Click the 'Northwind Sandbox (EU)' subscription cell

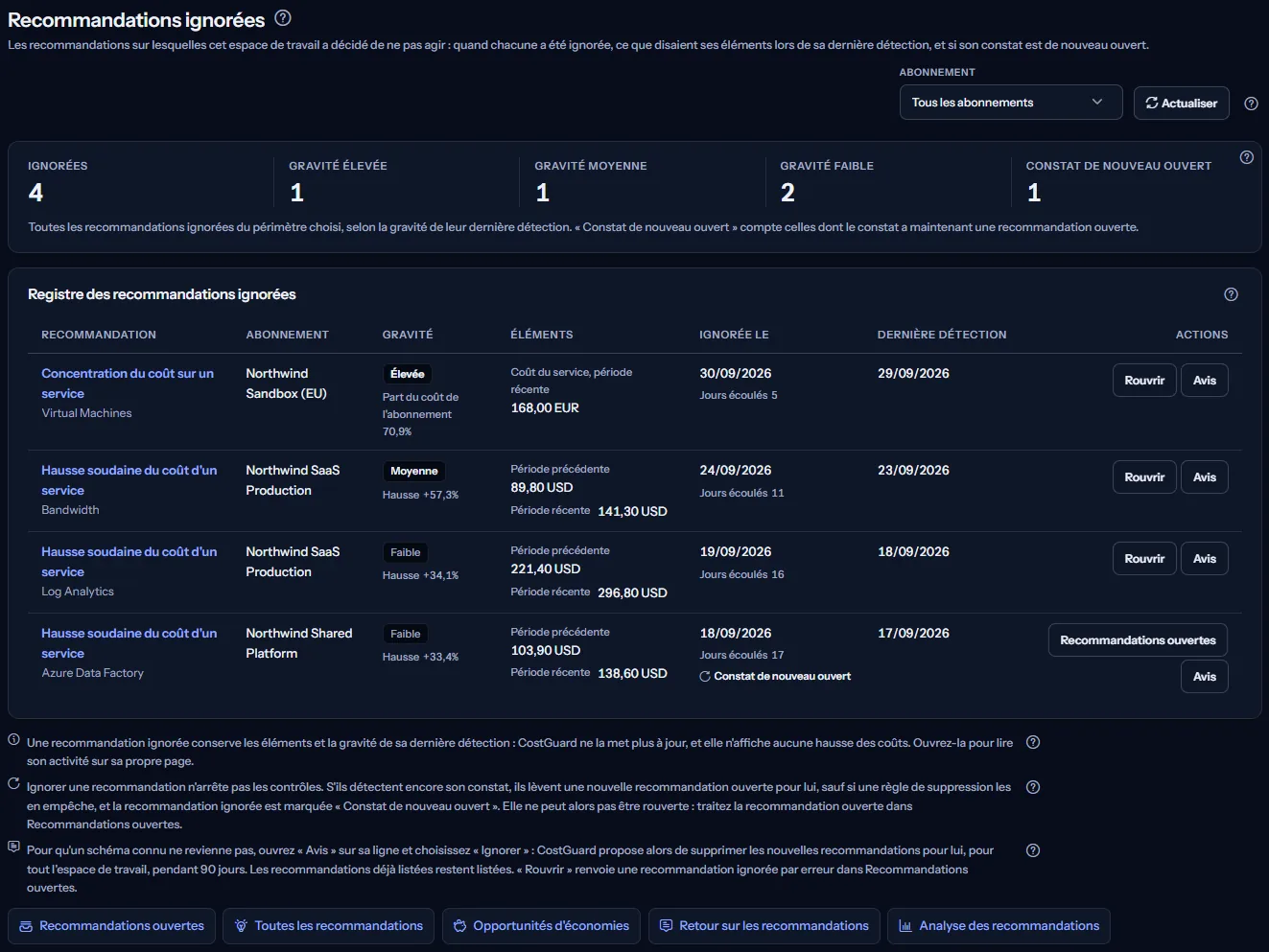click(287, 383)
